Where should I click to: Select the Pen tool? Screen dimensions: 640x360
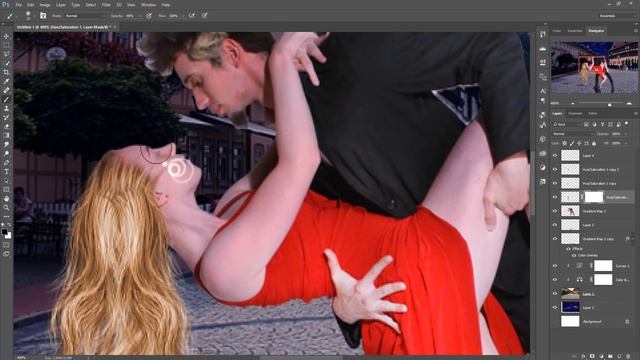[x=6, y=162]
